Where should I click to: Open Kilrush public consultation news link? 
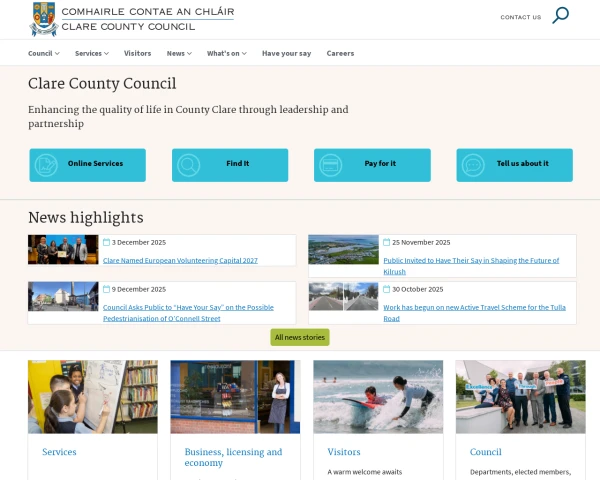click(x=471, y=266)
